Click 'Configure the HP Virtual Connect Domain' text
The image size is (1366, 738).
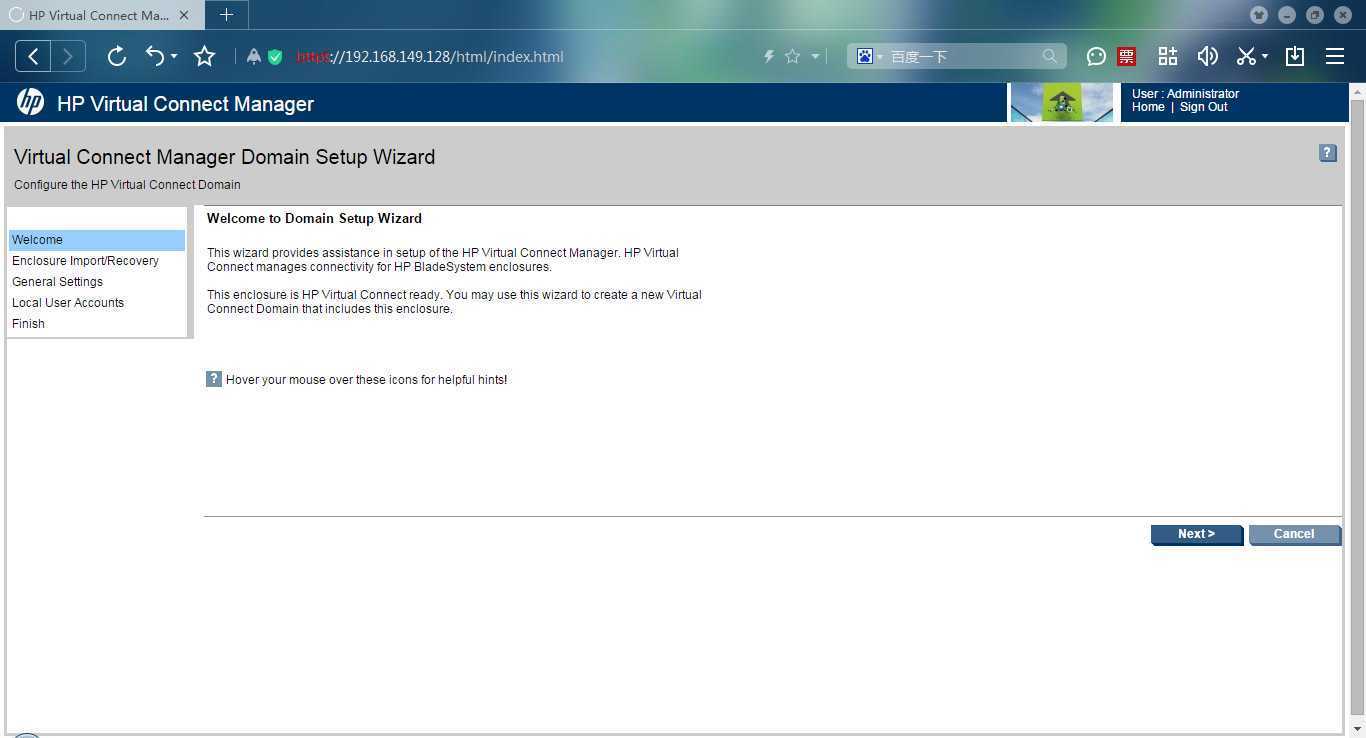127,185
